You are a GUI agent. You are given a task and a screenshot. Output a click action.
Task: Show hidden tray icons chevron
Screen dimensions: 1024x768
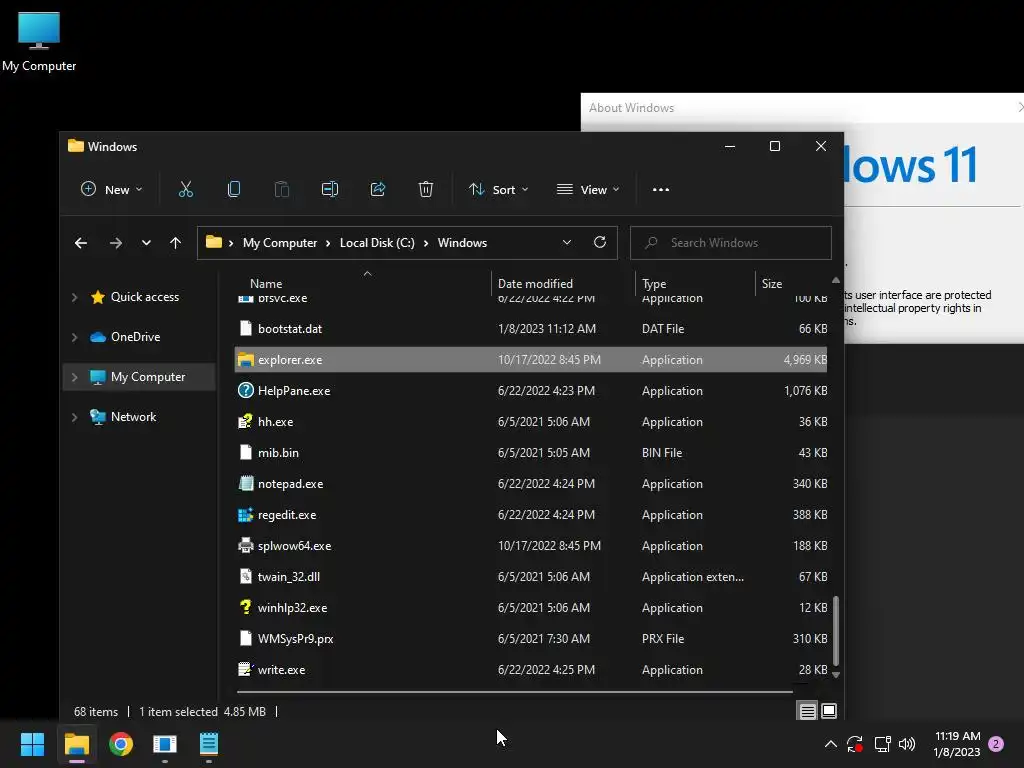[x=831, y=743]
